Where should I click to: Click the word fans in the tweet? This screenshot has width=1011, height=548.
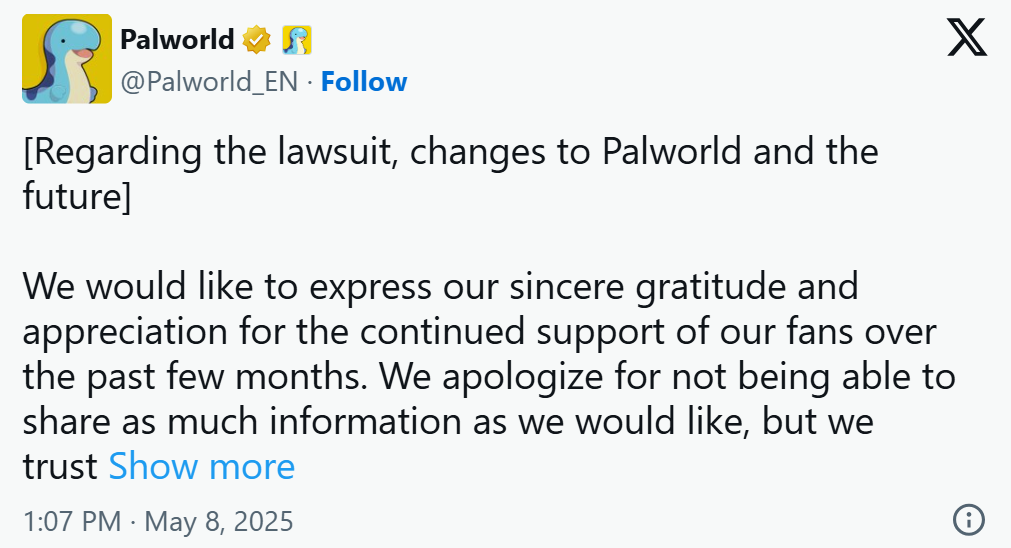[820, 331]
